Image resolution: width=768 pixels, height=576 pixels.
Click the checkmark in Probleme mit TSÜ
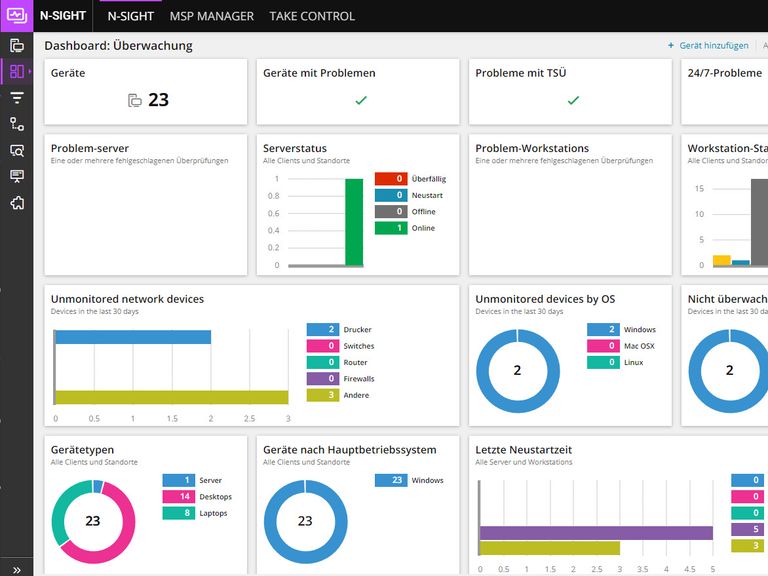click(573, 100)
